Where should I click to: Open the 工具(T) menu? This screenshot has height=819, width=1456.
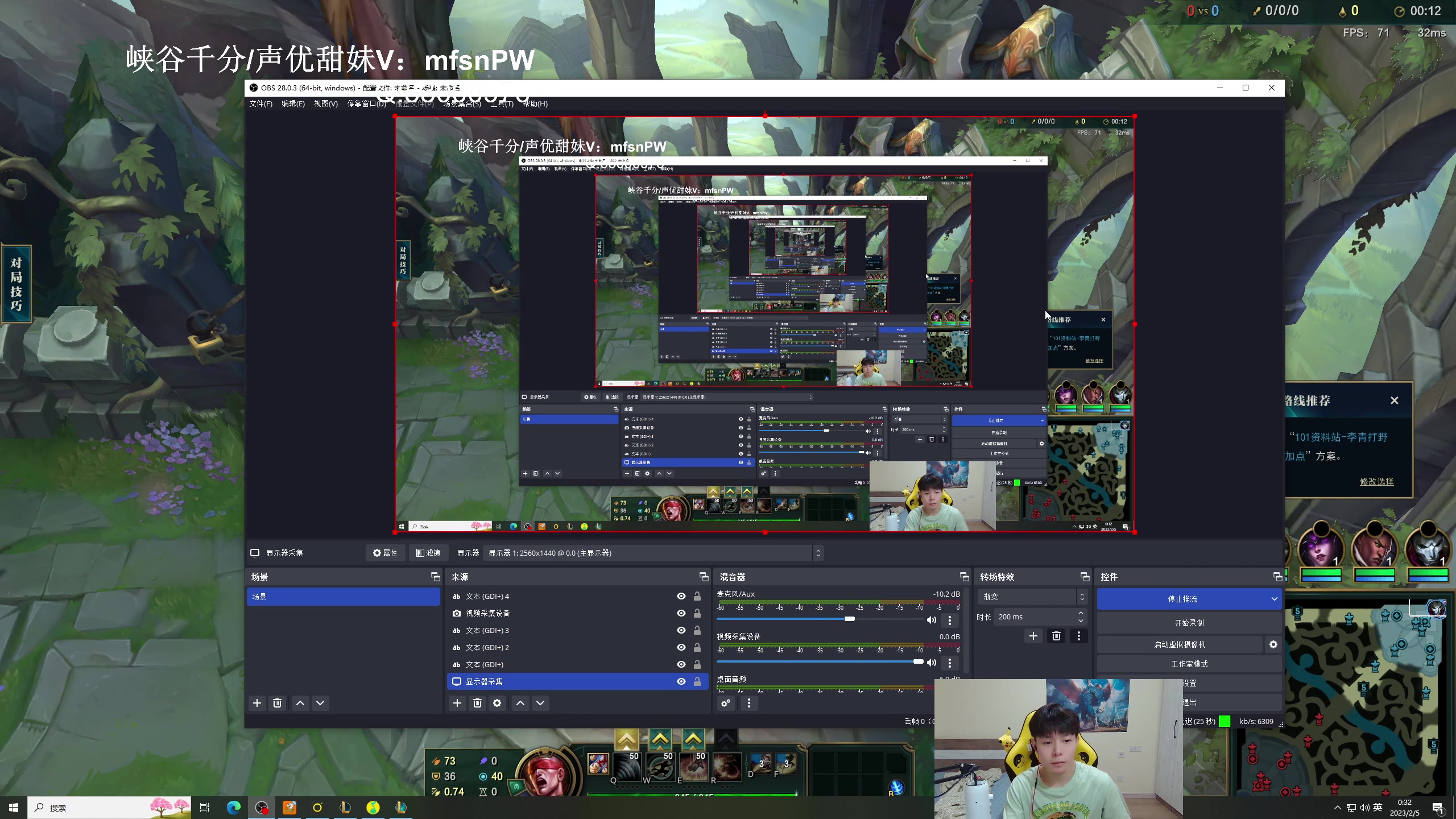502,104
